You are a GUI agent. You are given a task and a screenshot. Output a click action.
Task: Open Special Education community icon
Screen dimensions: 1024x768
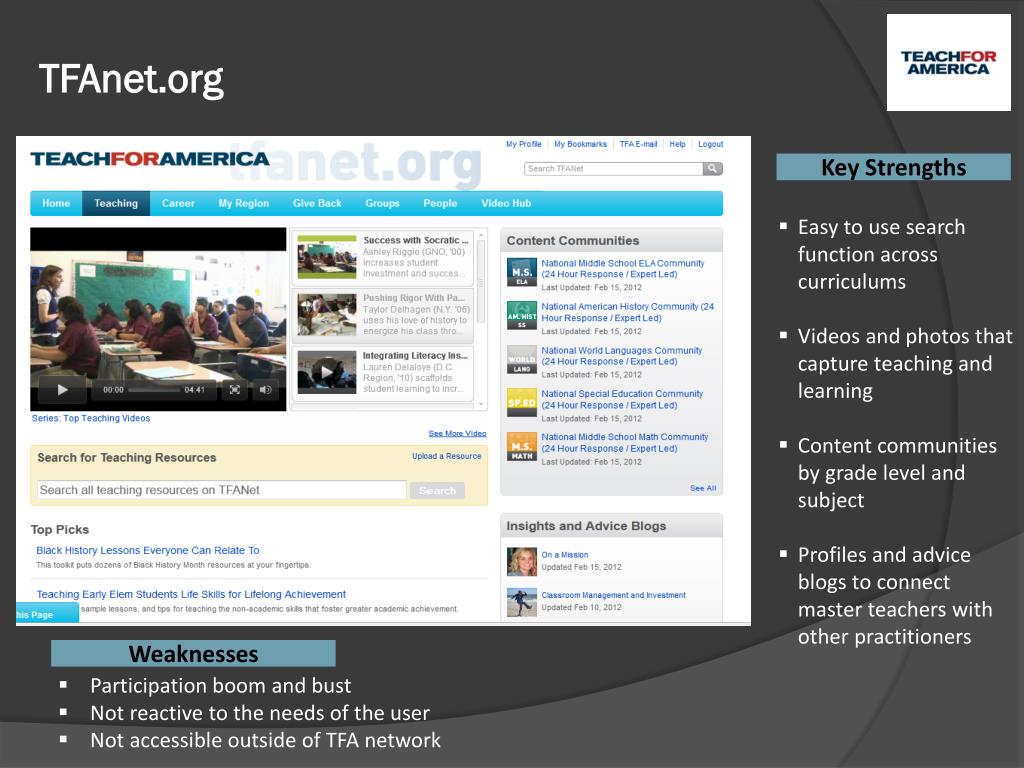522,402
